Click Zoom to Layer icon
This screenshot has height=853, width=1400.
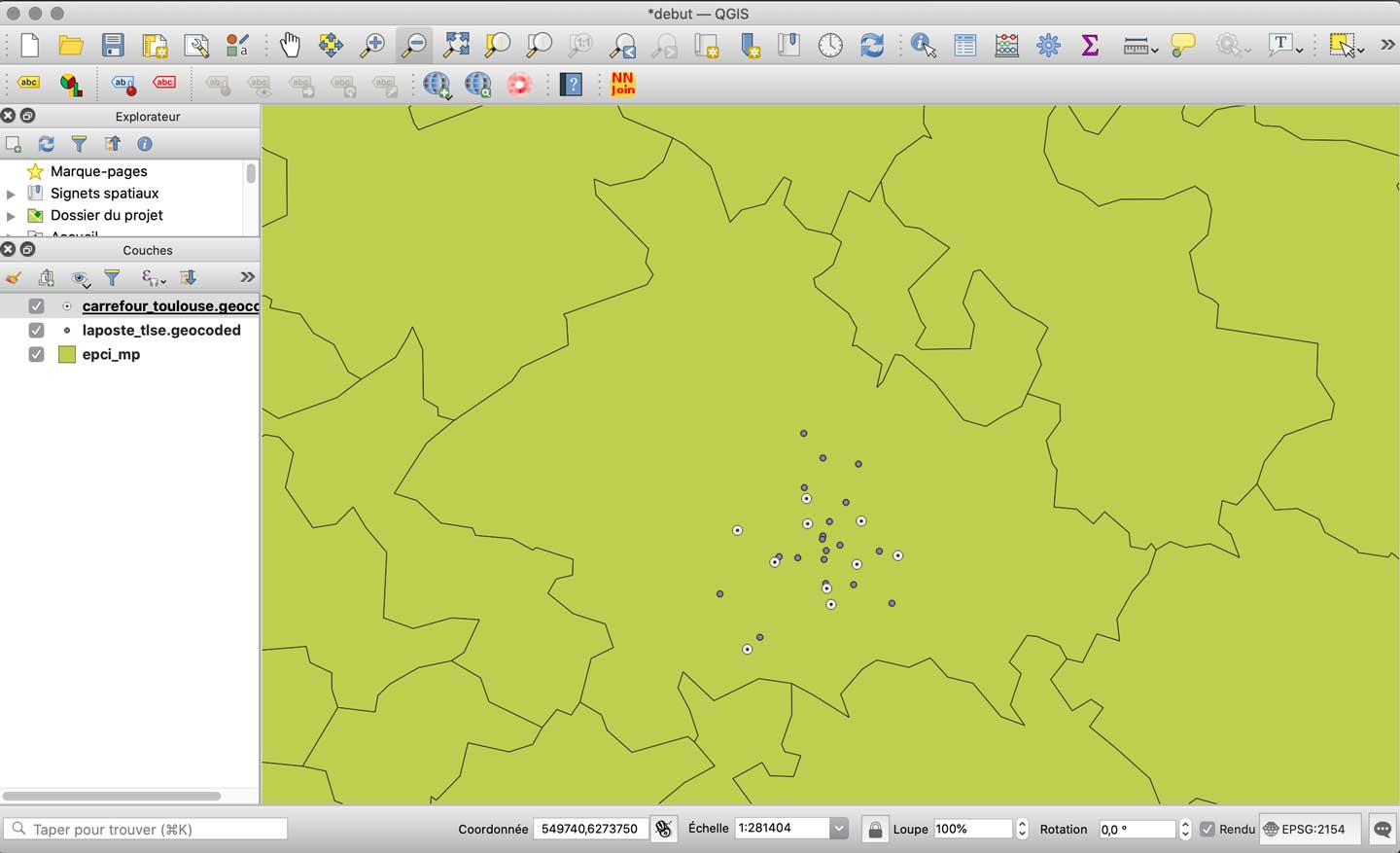click(539, 45)
